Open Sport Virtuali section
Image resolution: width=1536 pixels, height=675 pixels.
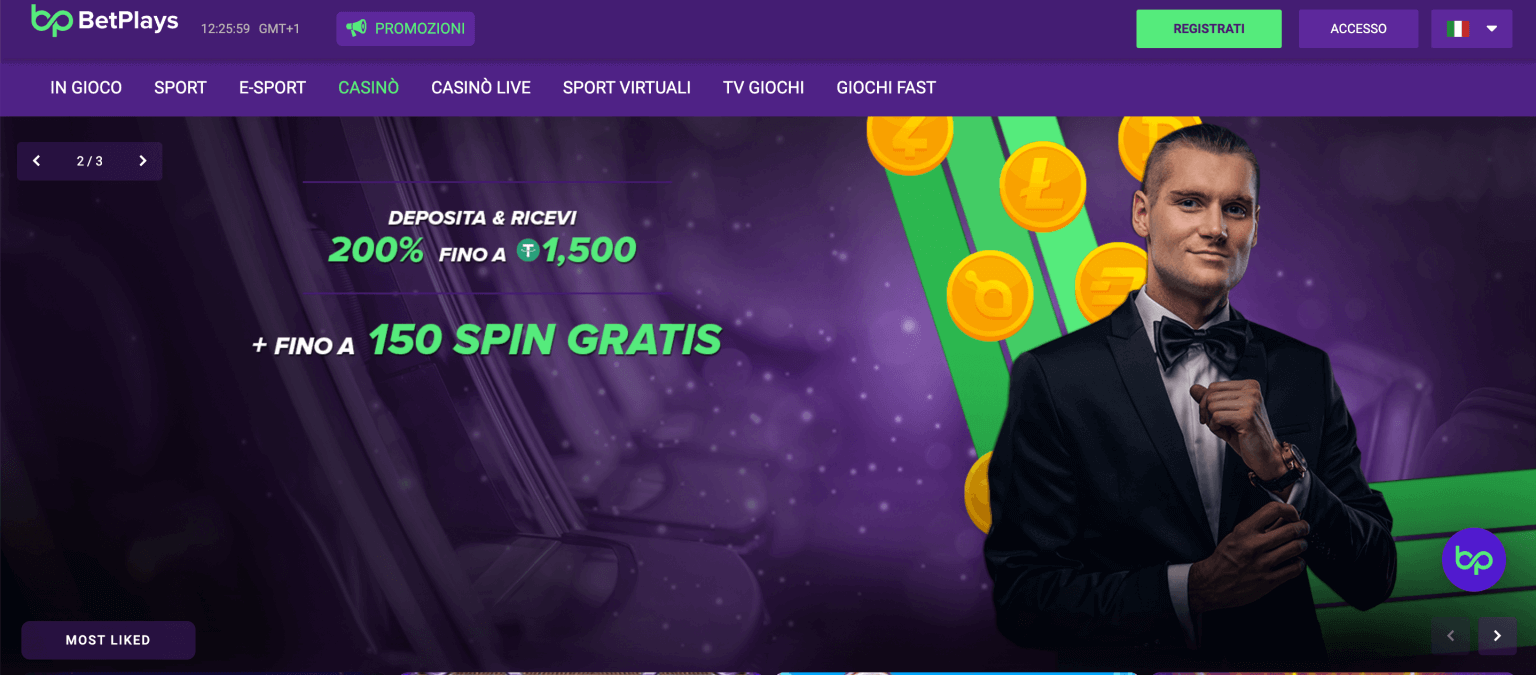[627, 88]
